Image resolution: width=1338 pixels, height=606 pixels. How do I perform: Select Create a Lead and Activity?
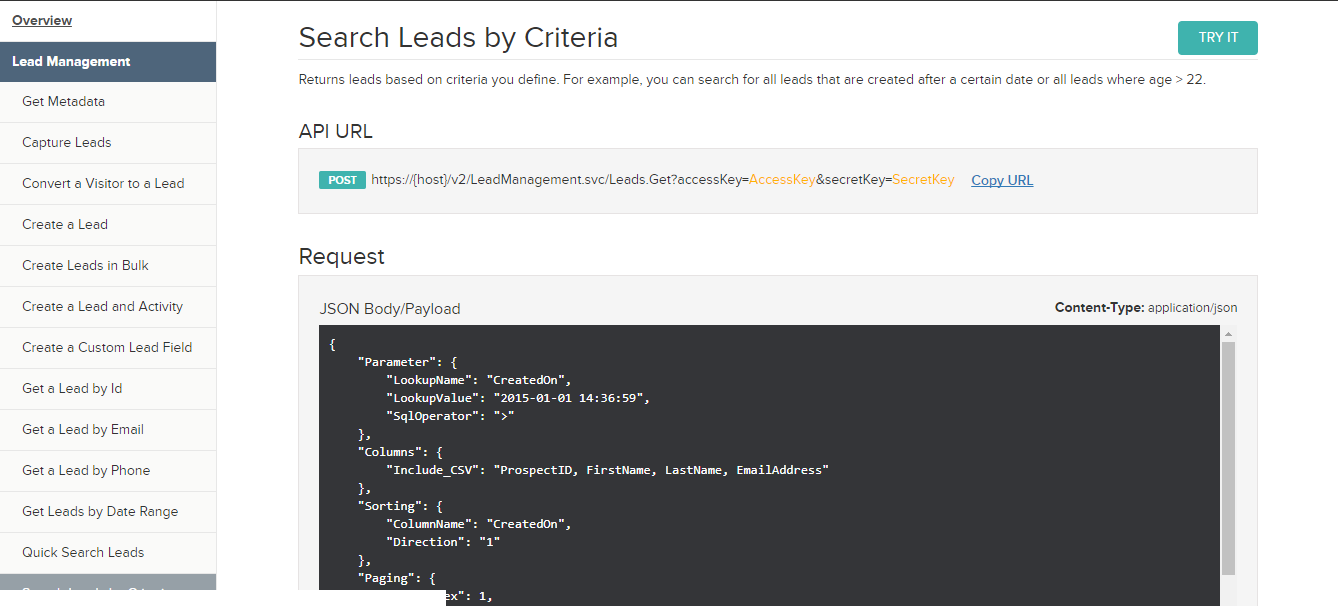pyautogui.click(x=102, y=307)
